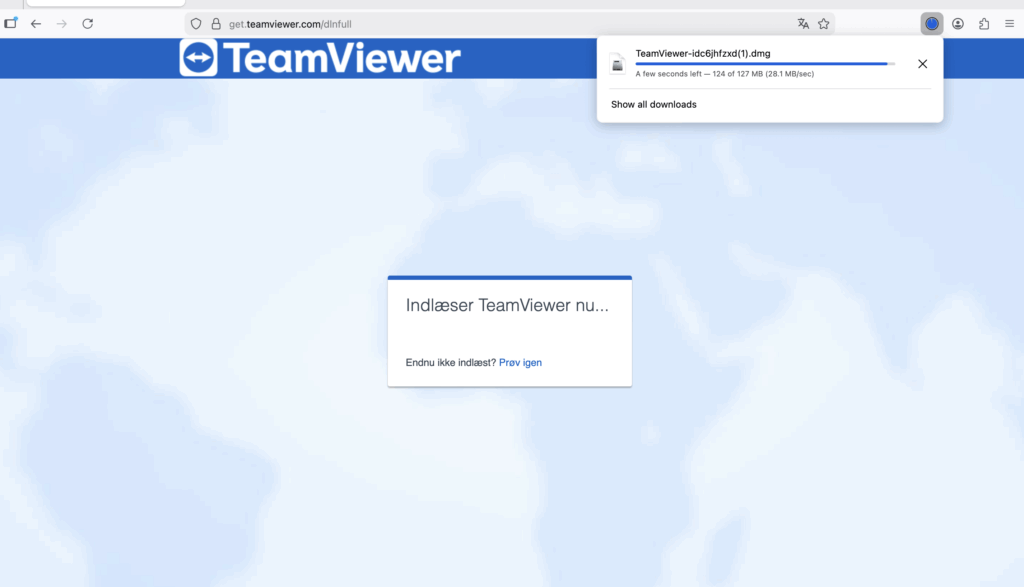Click the "Prøv igen" link

point(520,362)
